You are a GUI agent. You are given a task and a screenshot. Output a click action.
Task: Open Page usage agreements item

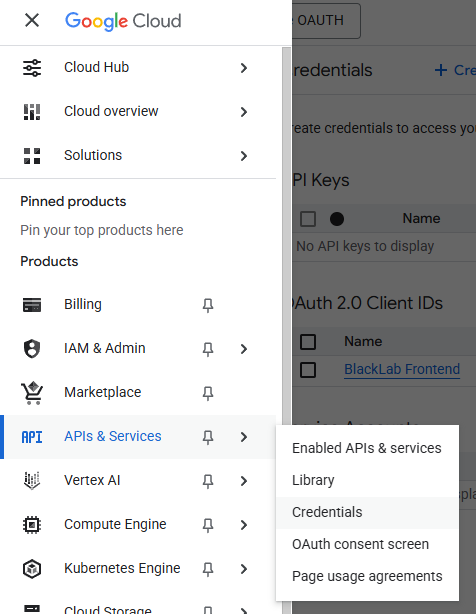367,576
